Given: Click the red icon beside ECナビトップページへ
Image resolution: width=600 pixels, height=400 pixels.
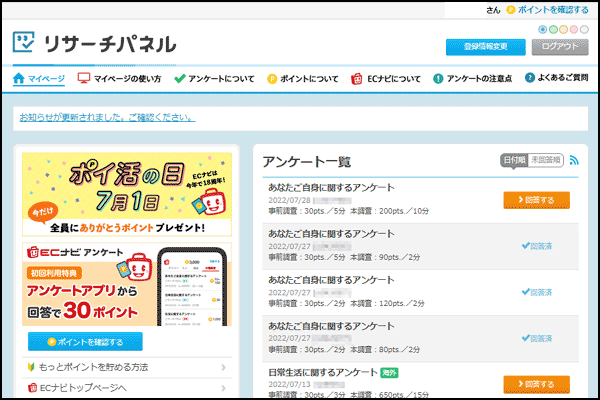Looking at the screenshot, I should point(33,388).
